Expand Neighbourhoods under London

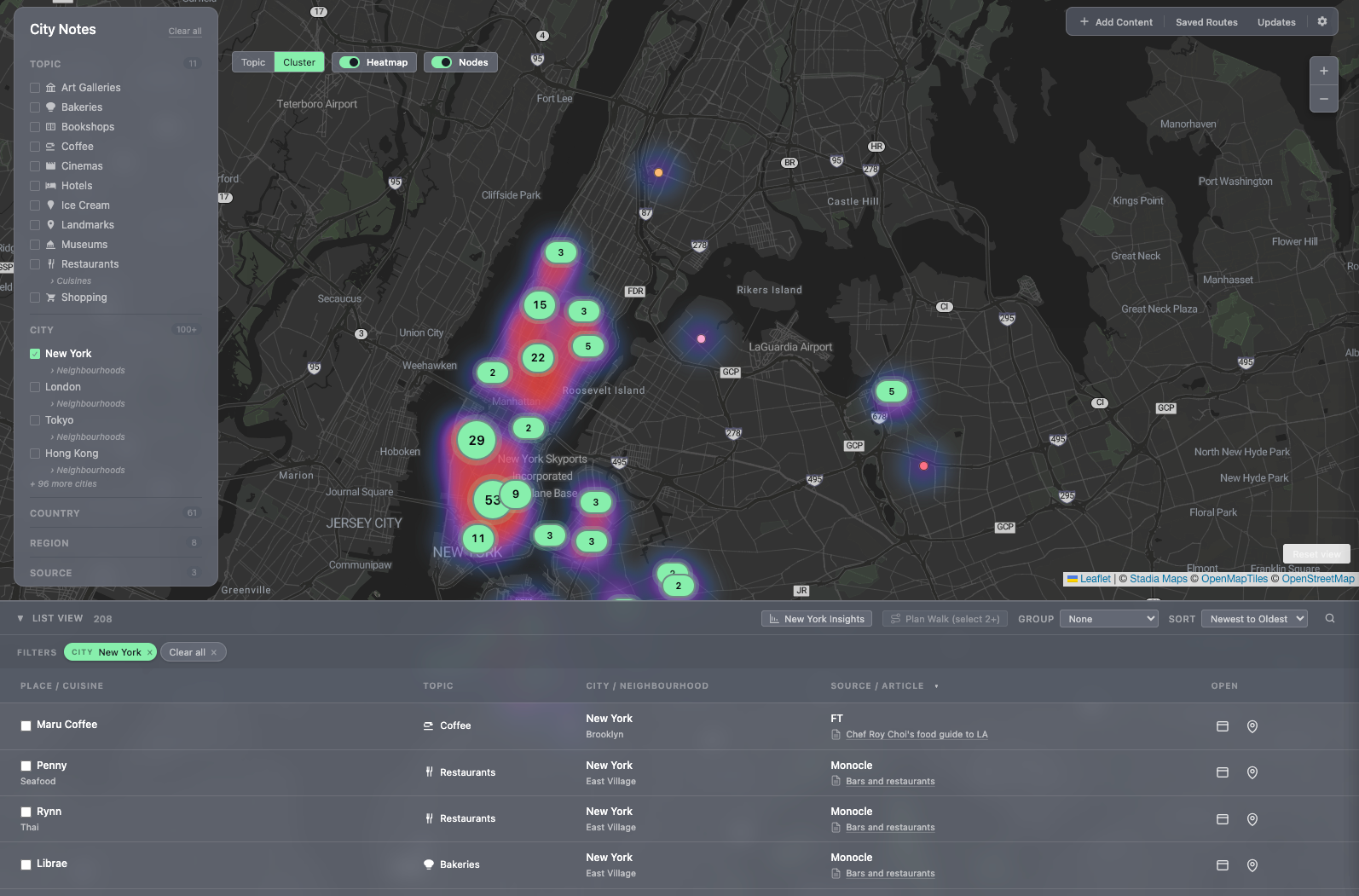(x=88, y=403)
